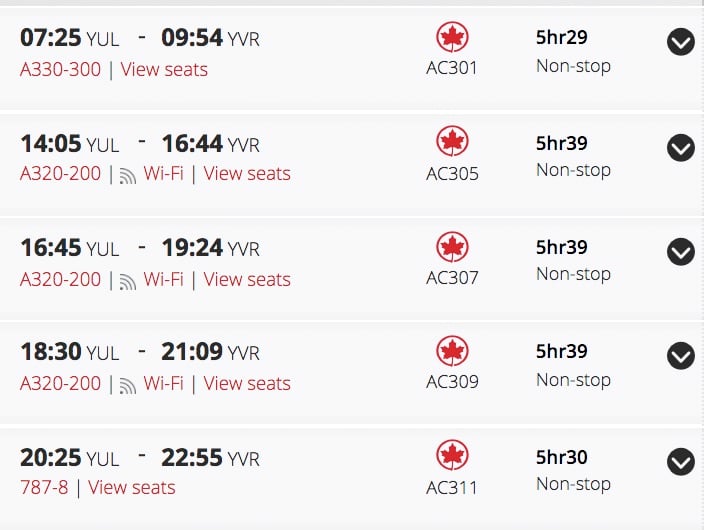Open A320-200 aircraft link on 18:30 flight

[61, 384]
